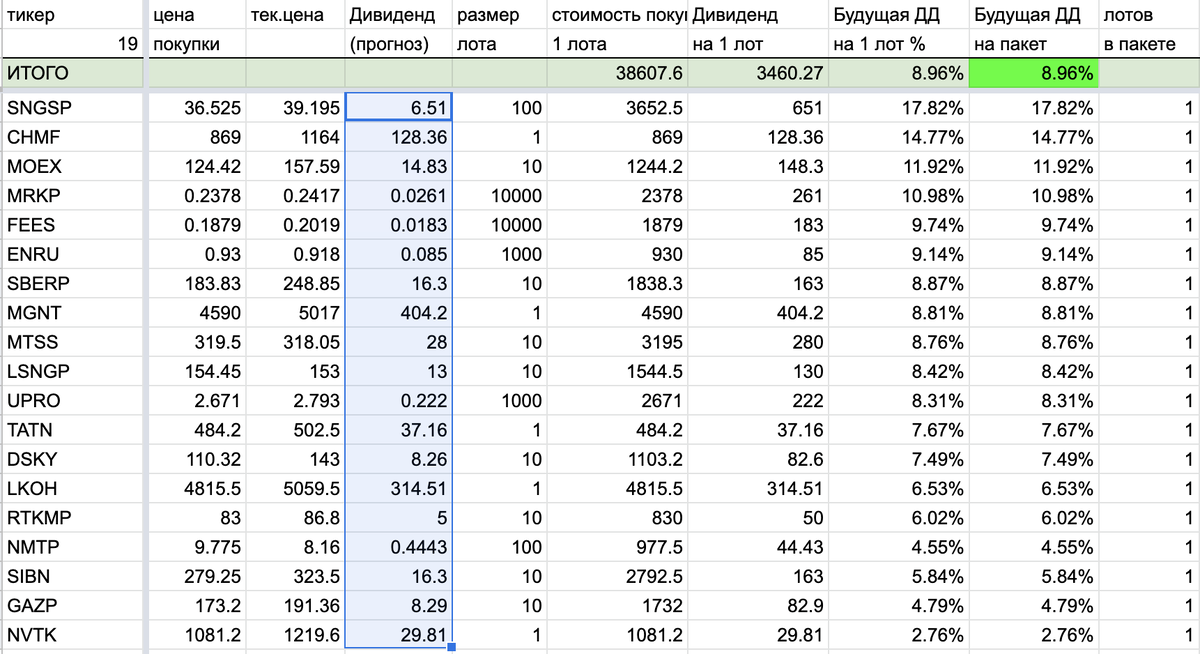The width and height of the screenshot is (1200, 654).
Task: Select MOEX dividend per lot 148.3
Action: pyautogui.click(x=759, y=166)
